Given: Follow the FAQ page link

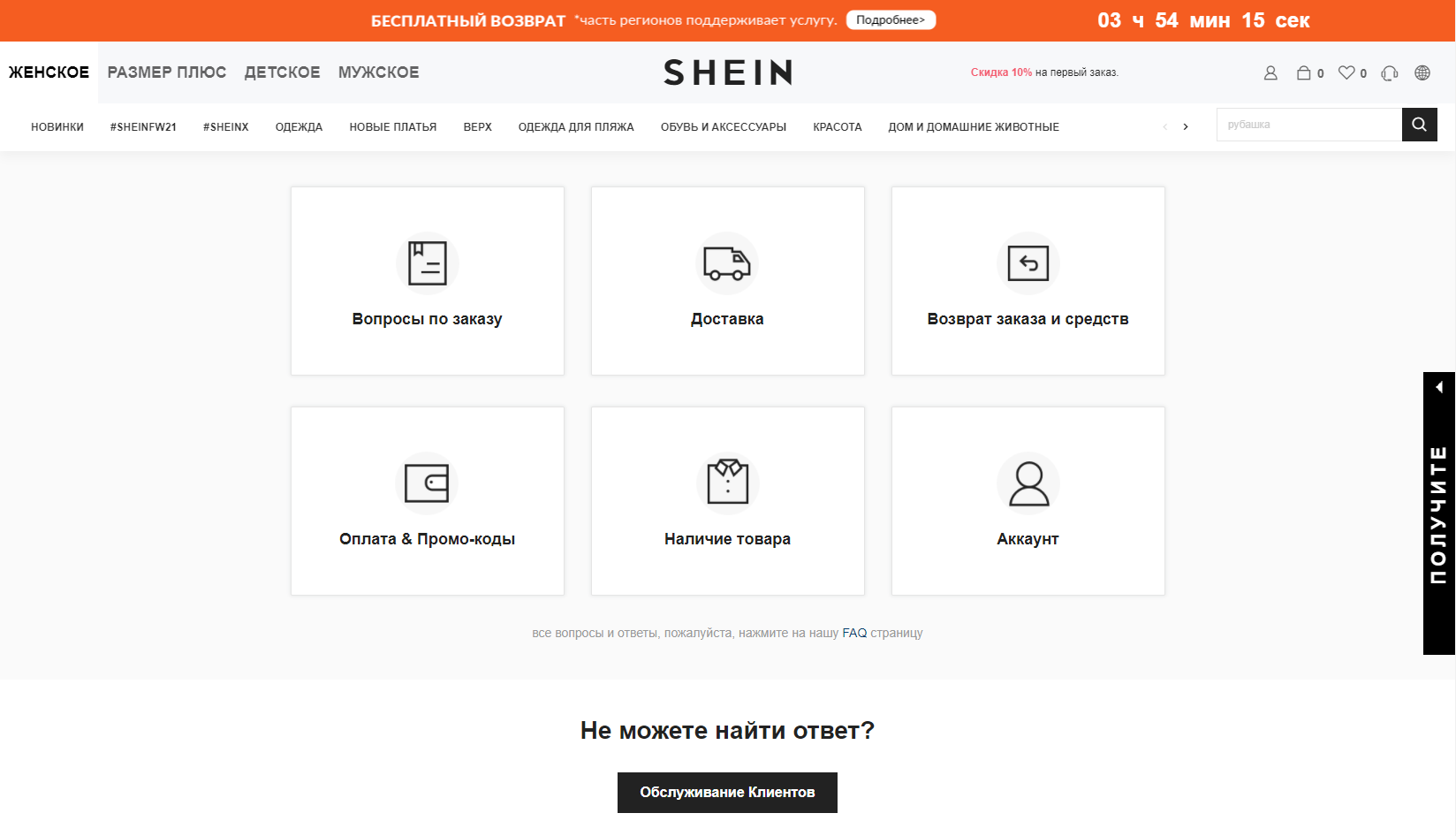Looking at the screenshot, I should pos(854,633).
